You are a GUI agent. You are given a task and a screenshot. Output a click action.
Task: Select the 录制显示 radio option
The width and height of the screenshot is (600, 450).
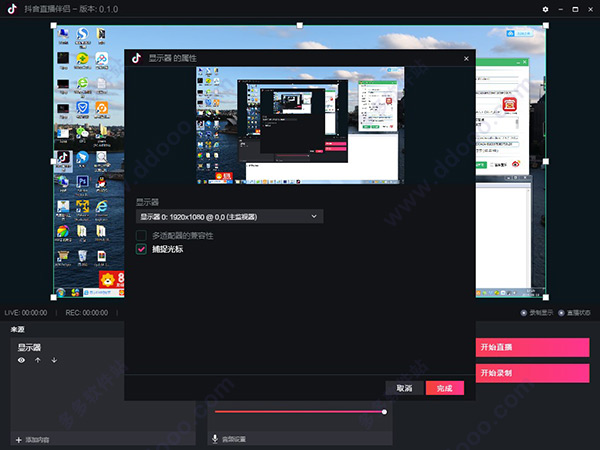(x=523, y=313)
